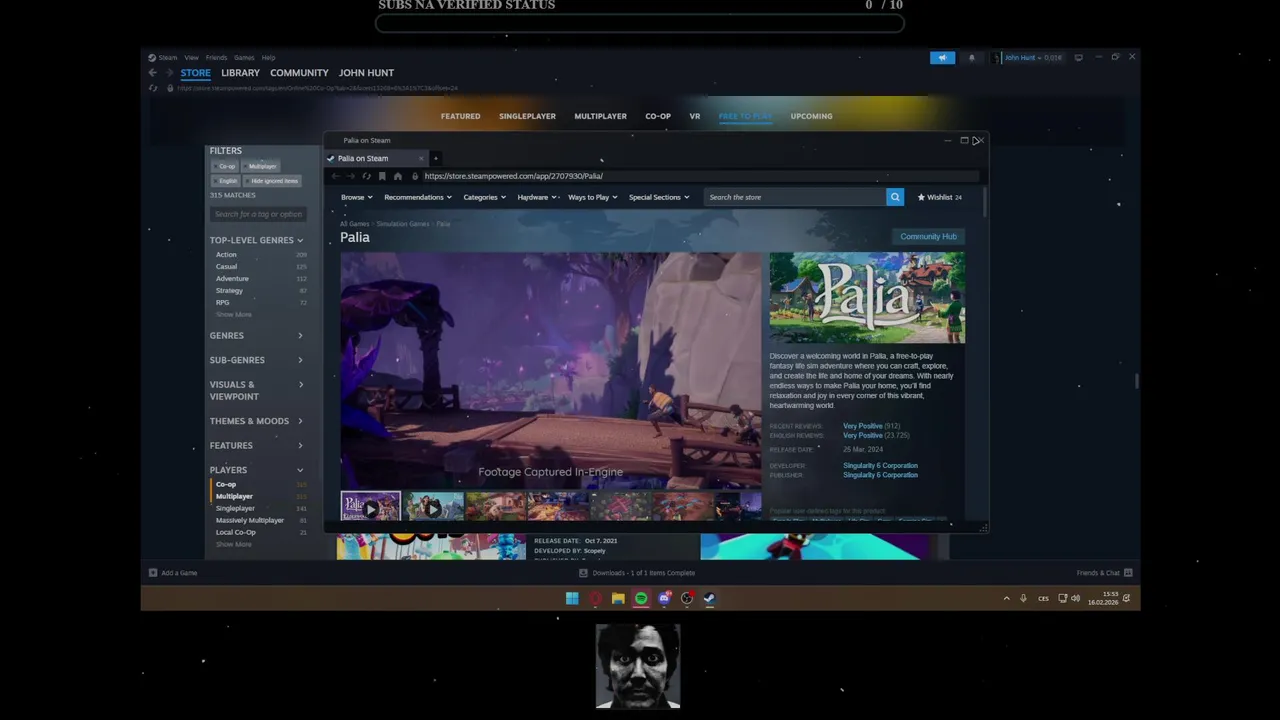Click the Search for a tag field
Screen dimensions: 1280x720
click(258, 214)
